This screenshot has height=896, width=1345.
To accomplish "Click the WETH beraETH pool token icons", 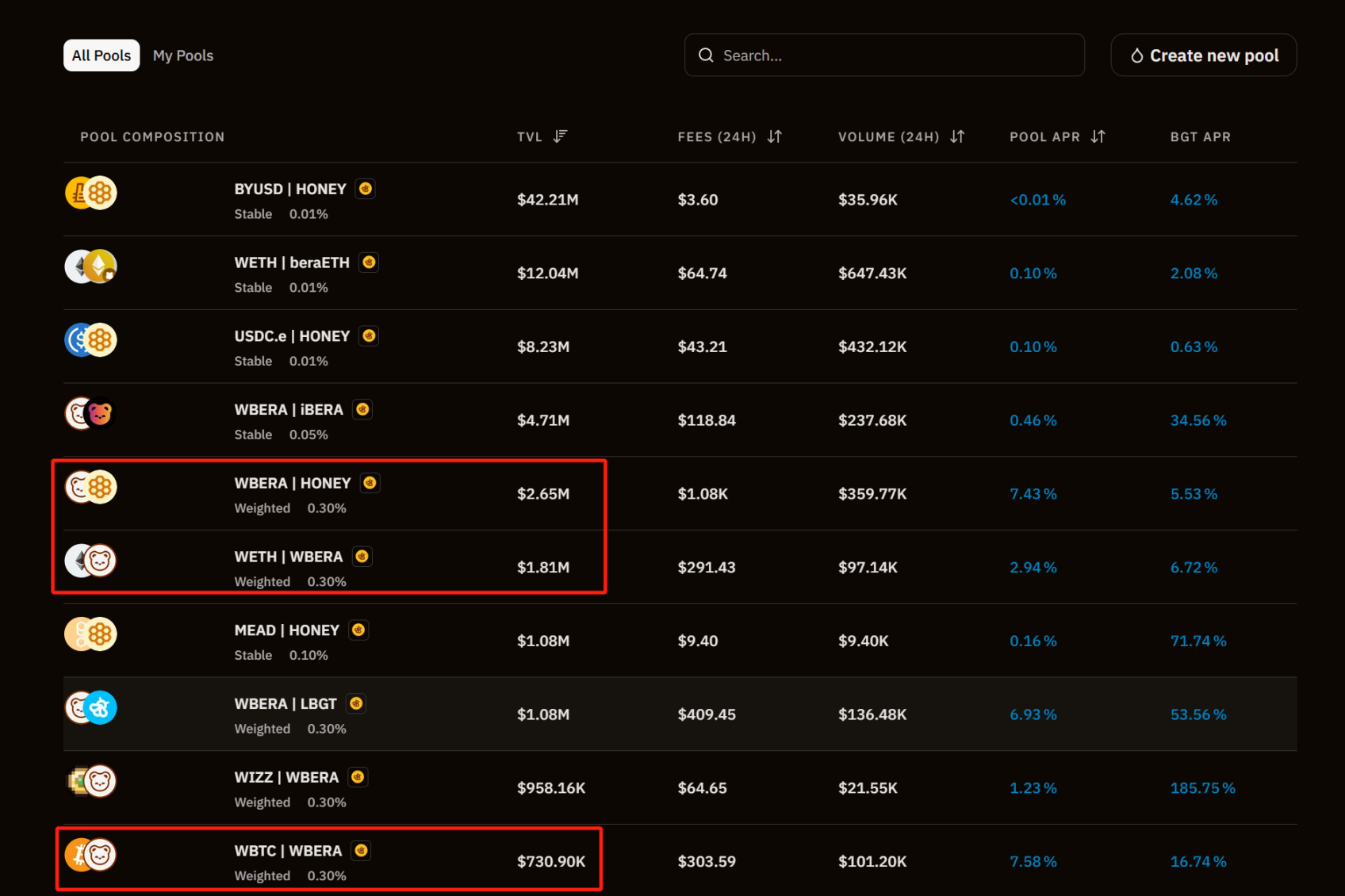I will 90,266.
